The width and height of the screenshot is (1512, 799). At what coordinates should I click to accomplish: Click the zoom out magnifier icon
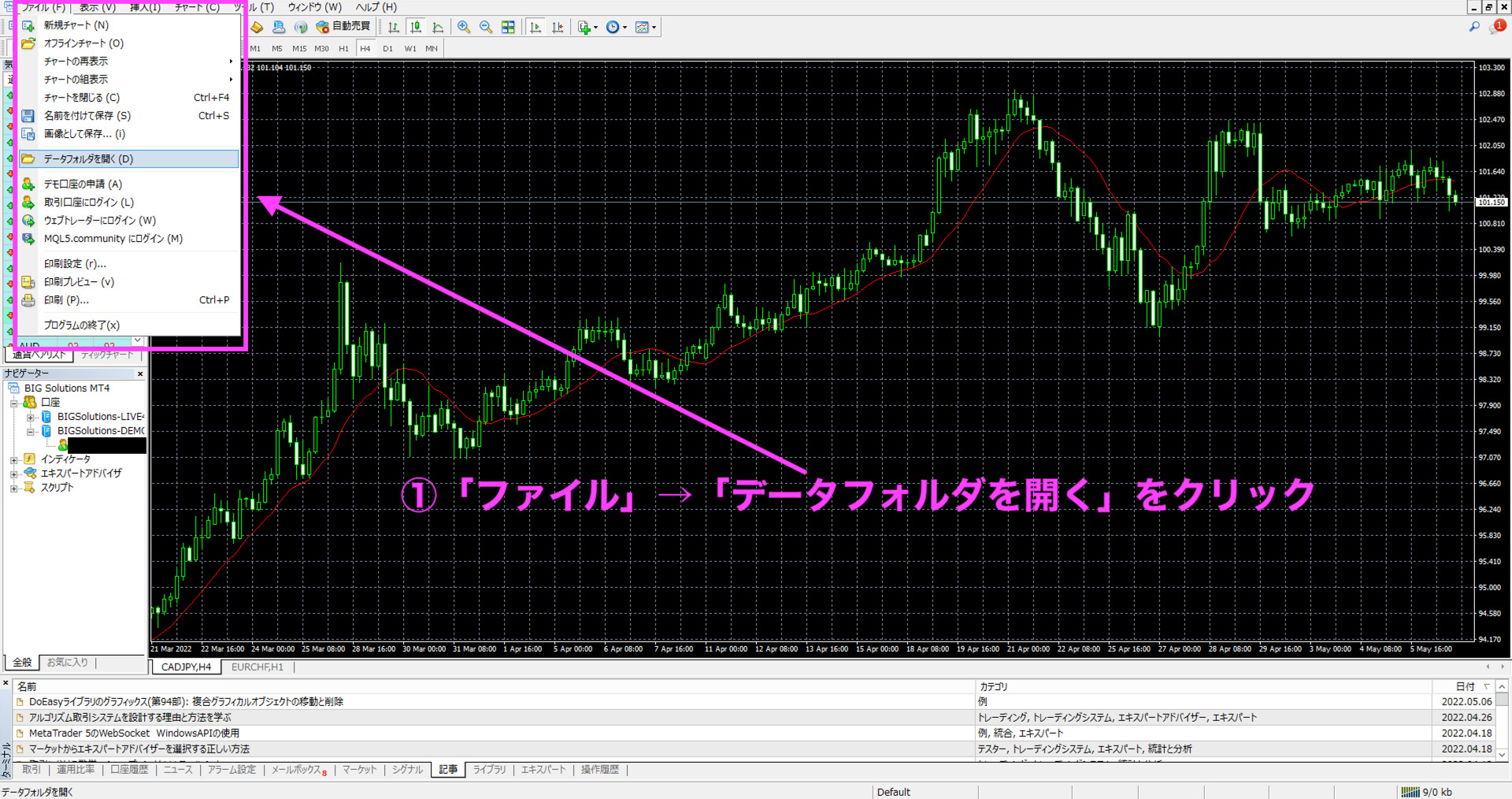click(x=486, y=27)
